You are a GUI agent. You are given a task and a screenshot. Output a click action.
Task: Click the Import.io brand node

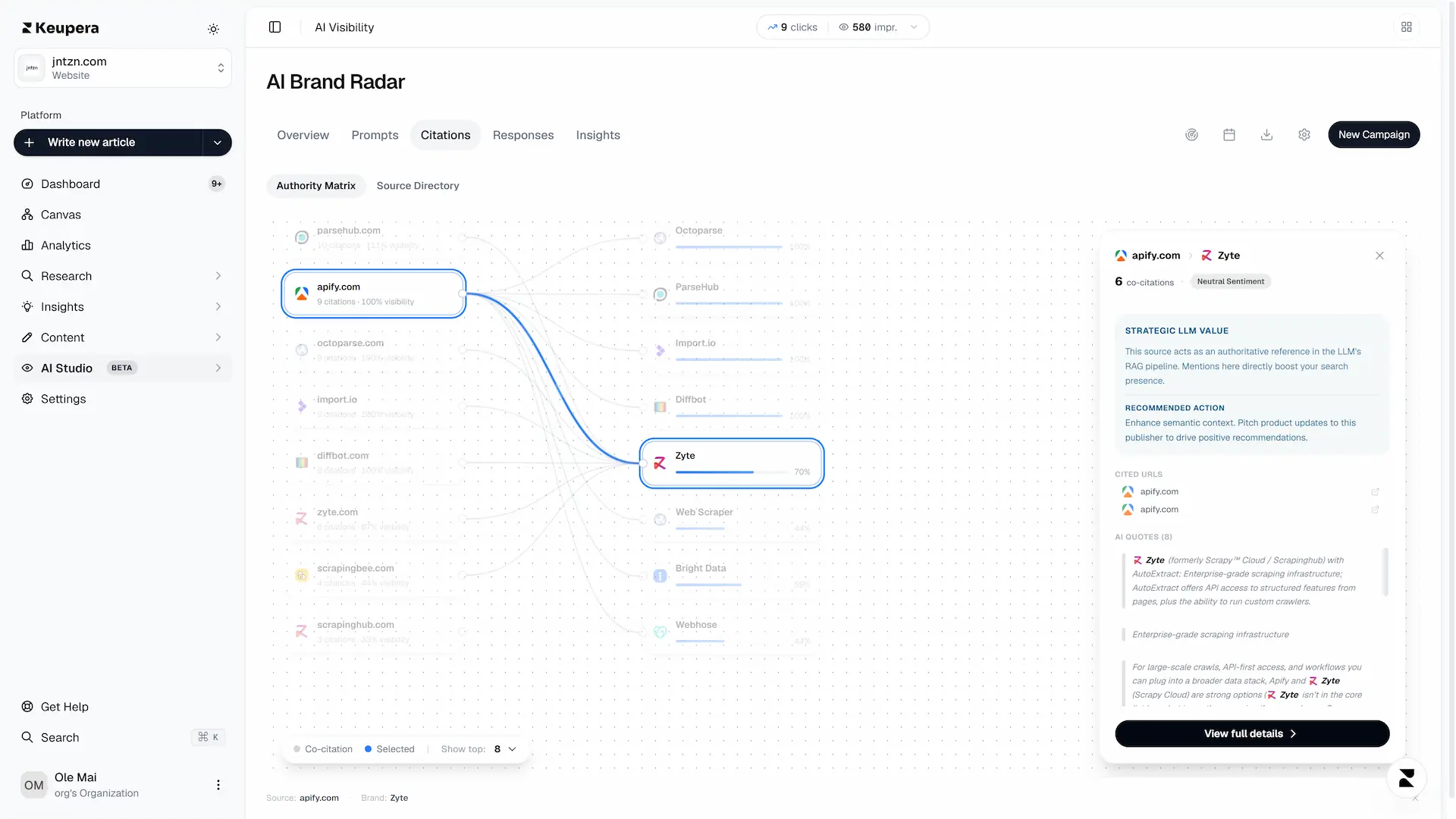pos(732,350)
